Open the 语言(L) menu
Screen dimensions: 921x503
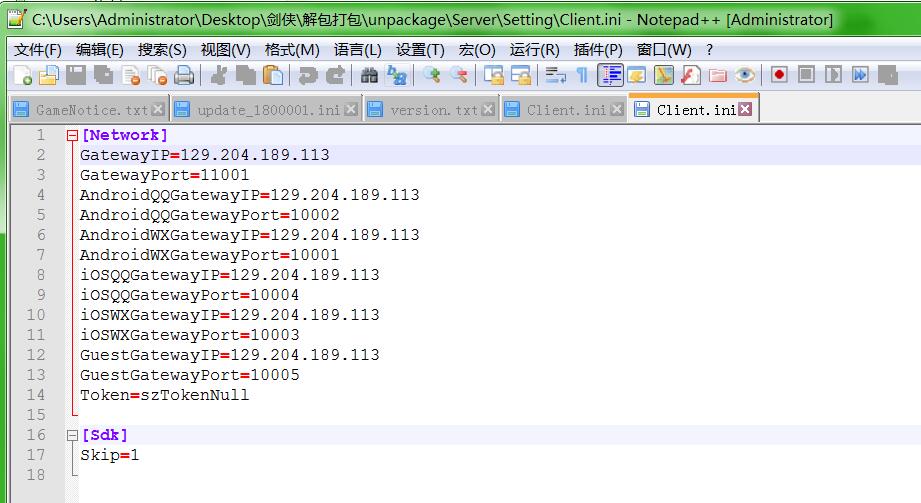(x=357, y=49)
